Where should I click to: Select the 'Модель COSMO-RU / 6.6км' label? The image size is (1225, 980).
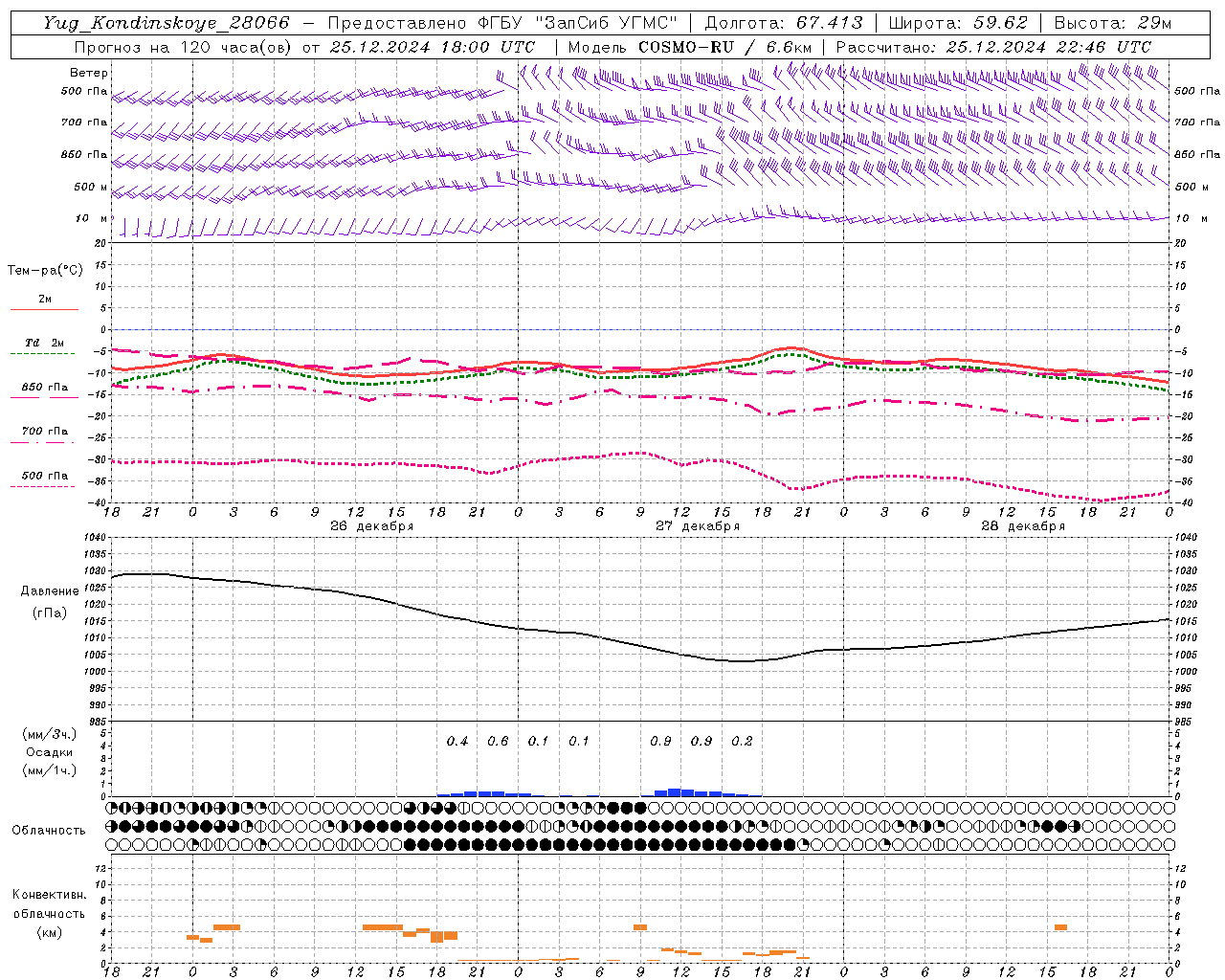pyautogui.click(x=690, y=47)
